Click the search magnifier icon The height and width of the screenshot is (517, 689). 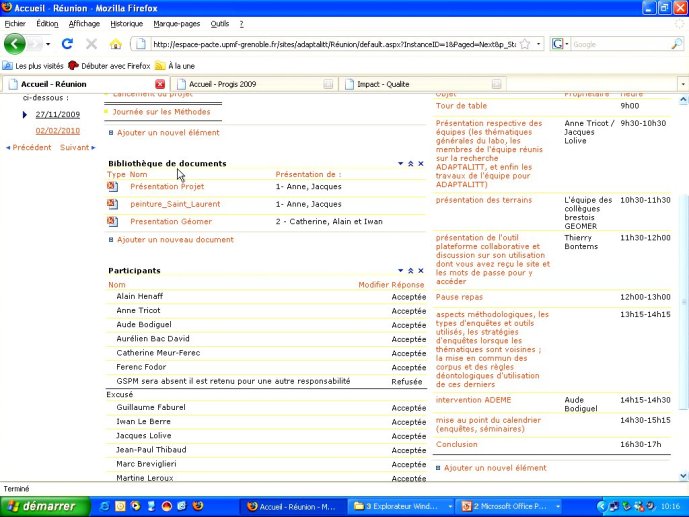677,44
